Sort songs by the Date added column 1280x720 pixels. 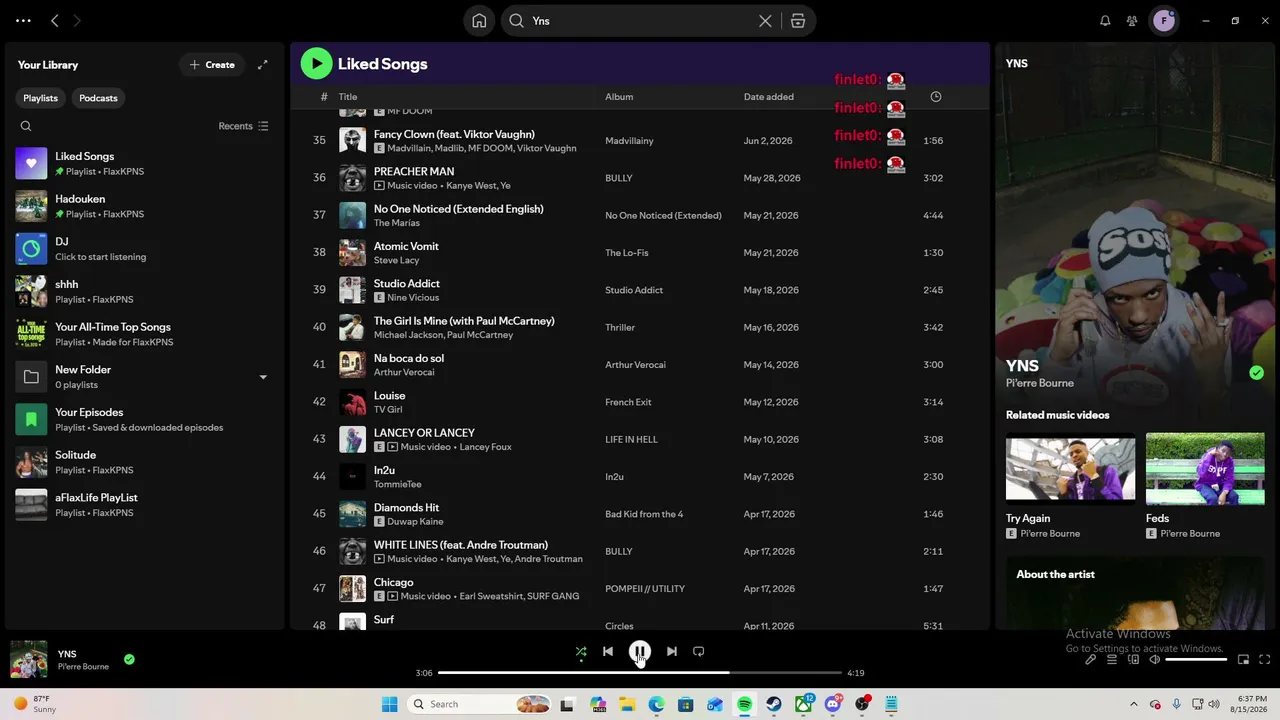(769, 97)
